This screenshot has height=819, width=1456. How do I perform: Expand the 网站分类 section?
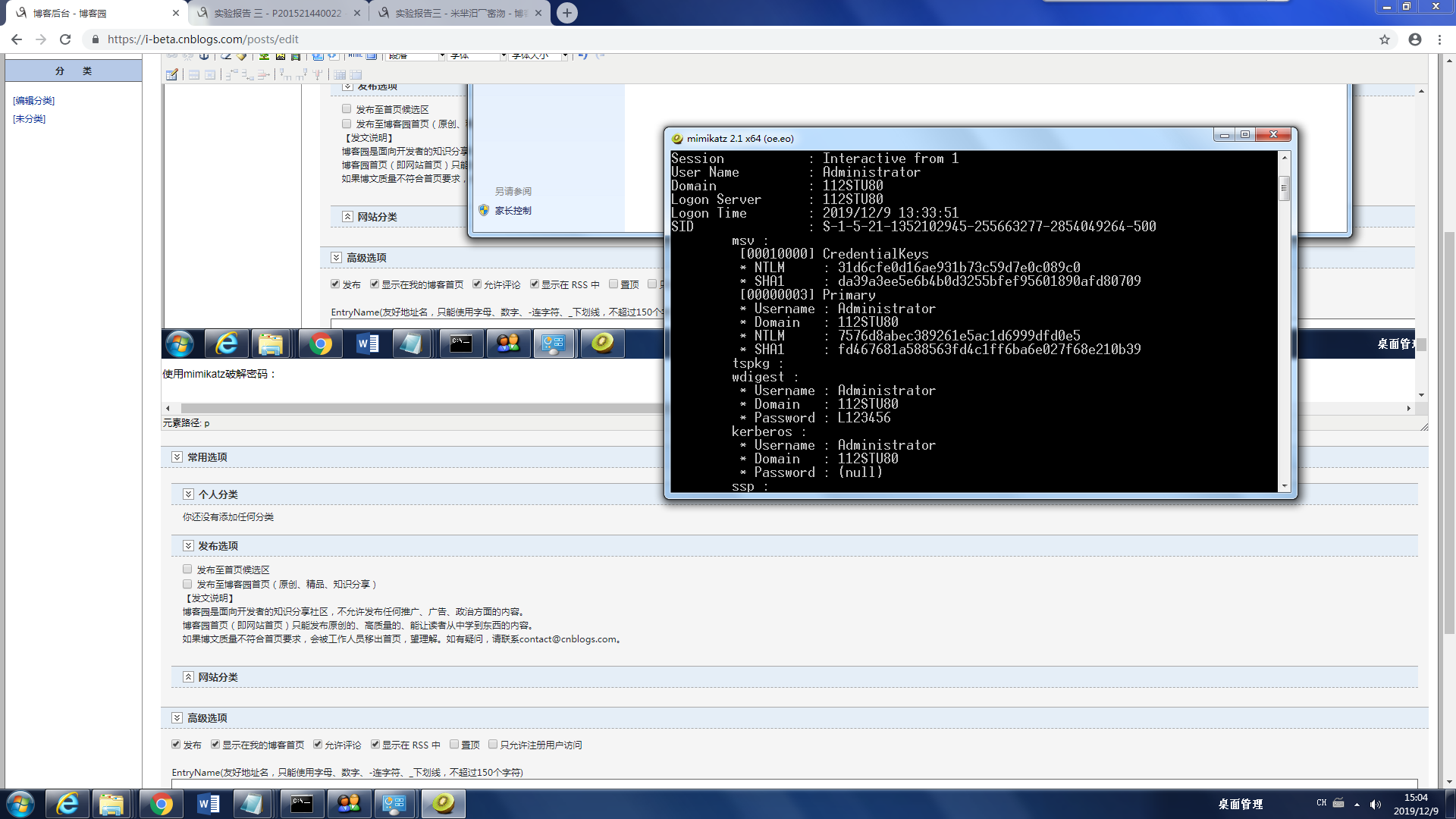(x=188, y=676)
